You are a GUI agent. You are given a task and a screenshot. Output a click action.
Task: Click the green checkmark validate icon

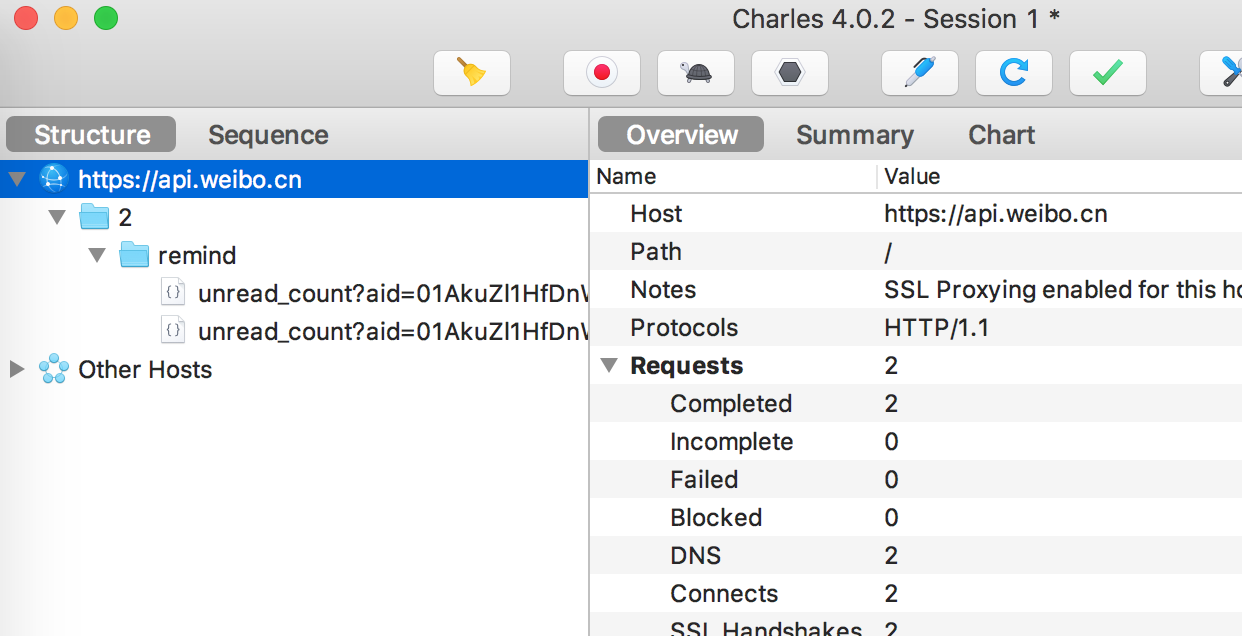(1108, 73)
